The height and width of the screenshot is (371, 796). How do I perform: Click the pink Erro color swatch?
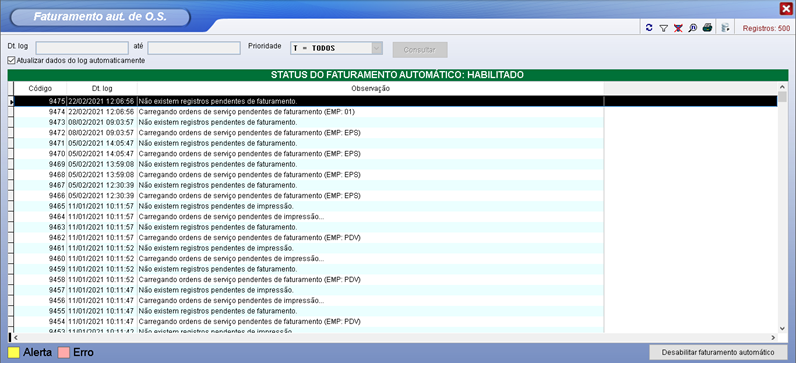click(x=63, y=352)
